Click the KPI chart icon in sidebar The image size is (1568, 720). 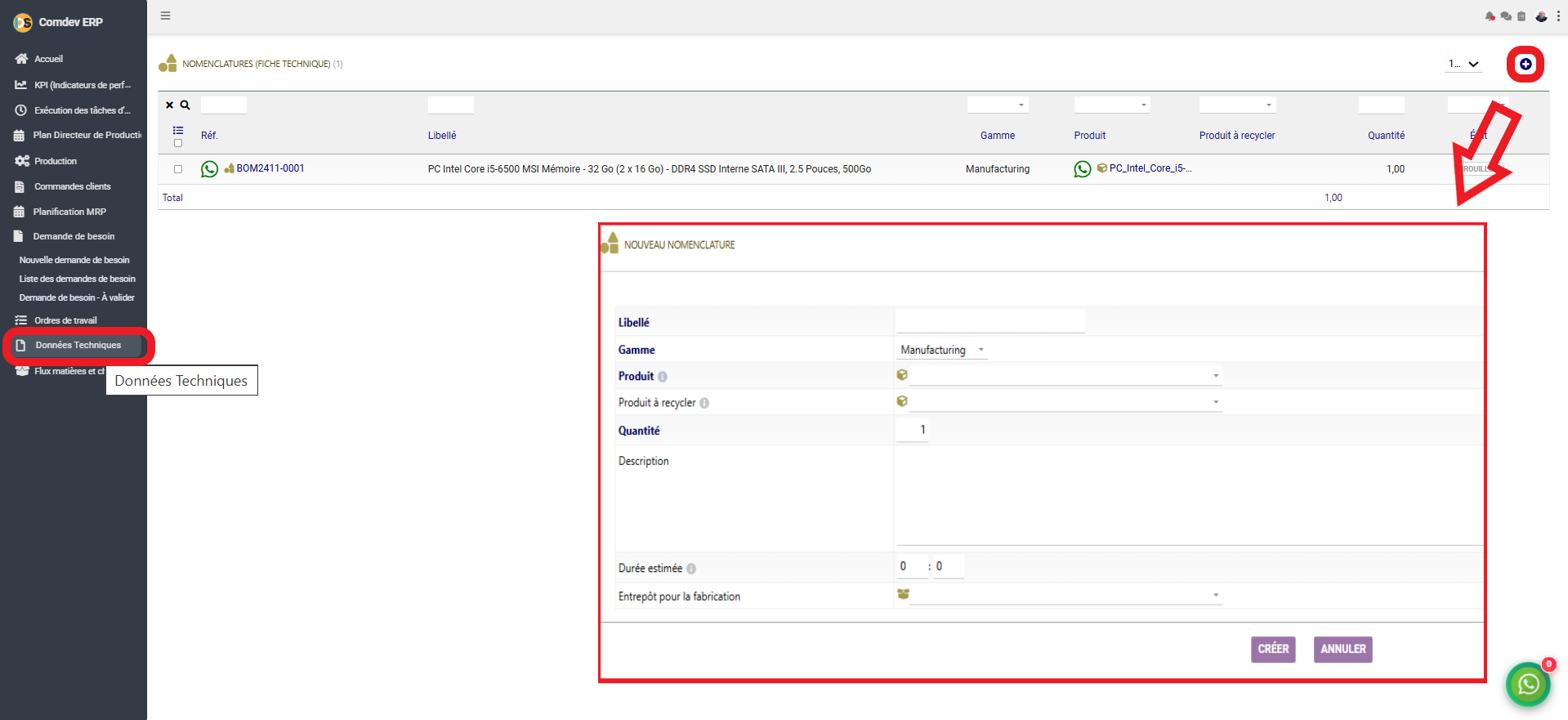tap(21, 85)
